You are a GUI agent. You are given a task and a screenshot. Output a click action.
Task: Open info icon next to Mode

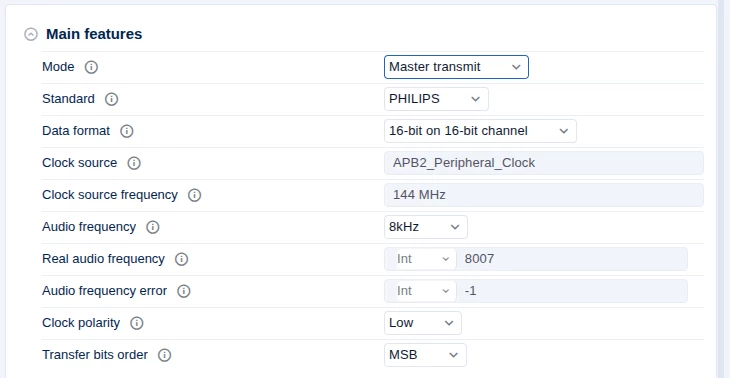(x=91, y=67)
